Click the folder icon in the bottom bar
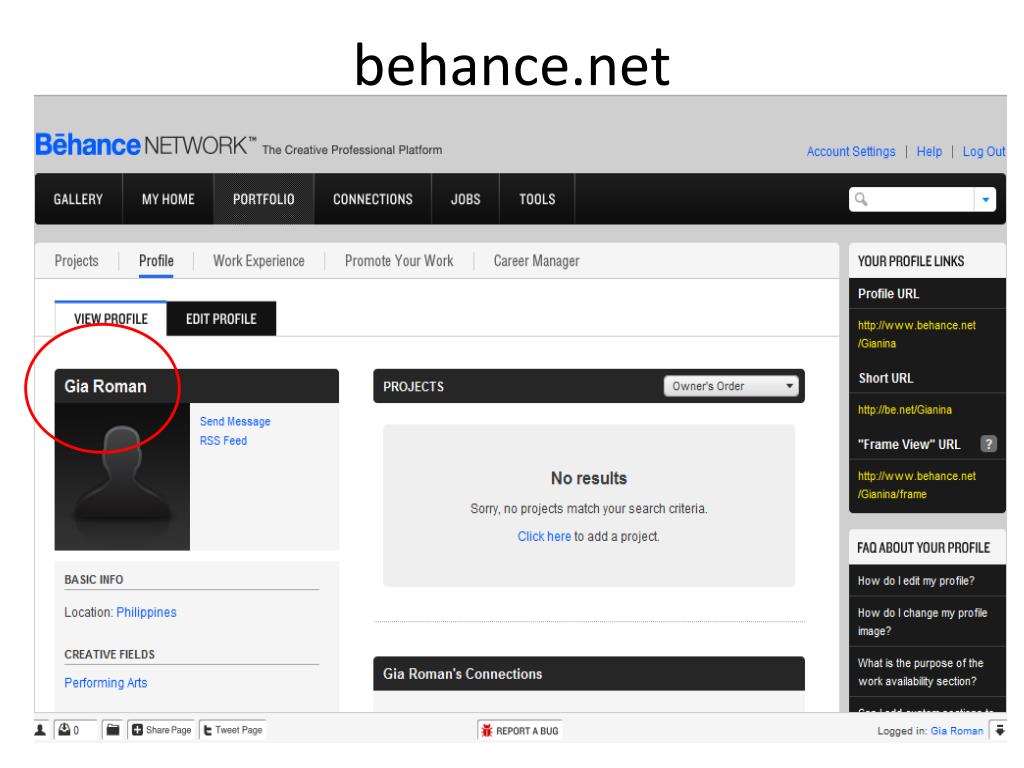Image resolution: width=1024 pixels, height=768 pixels. pos(112,729)
